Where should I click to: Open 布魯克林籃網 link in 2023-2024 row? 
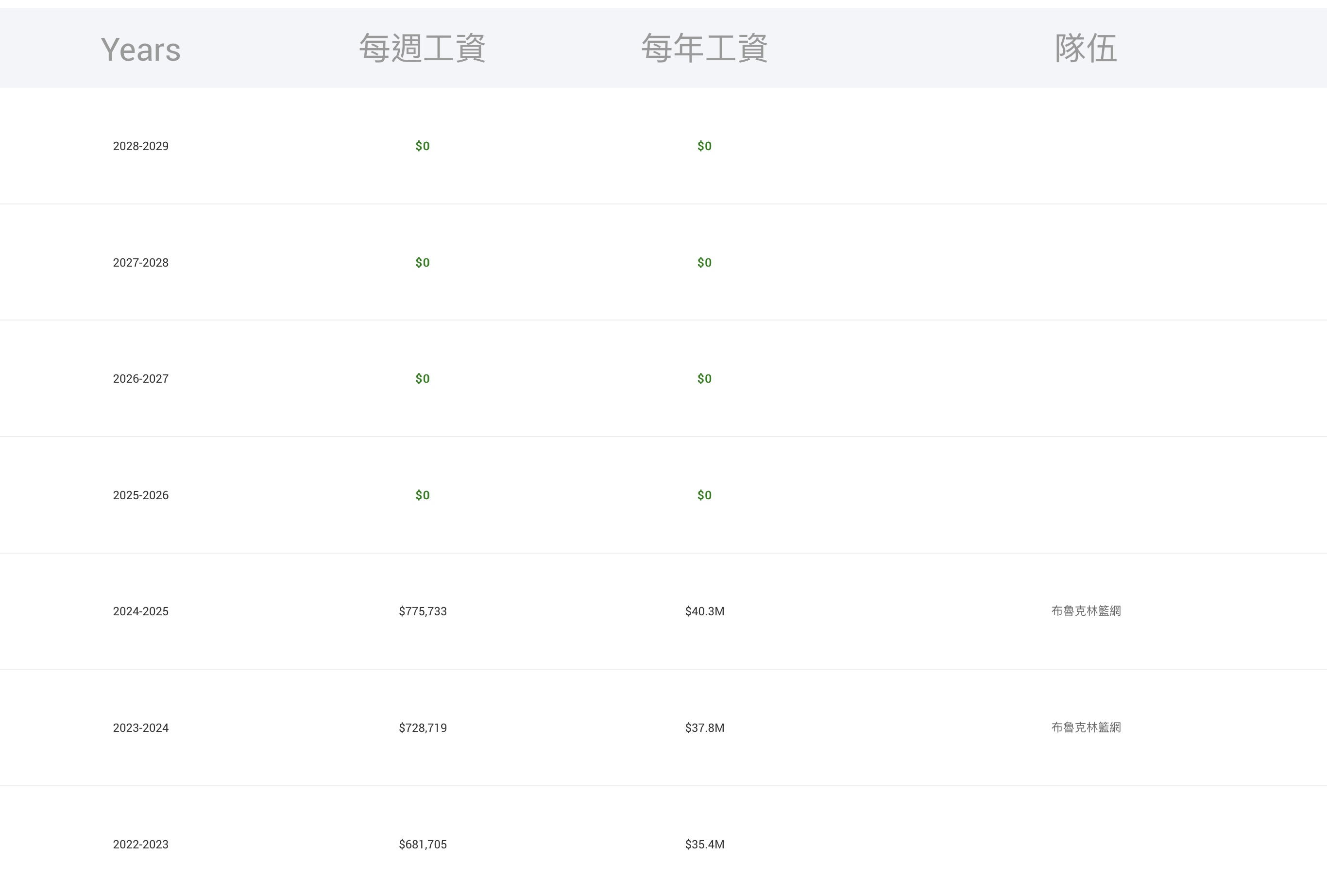point(1086,727)
